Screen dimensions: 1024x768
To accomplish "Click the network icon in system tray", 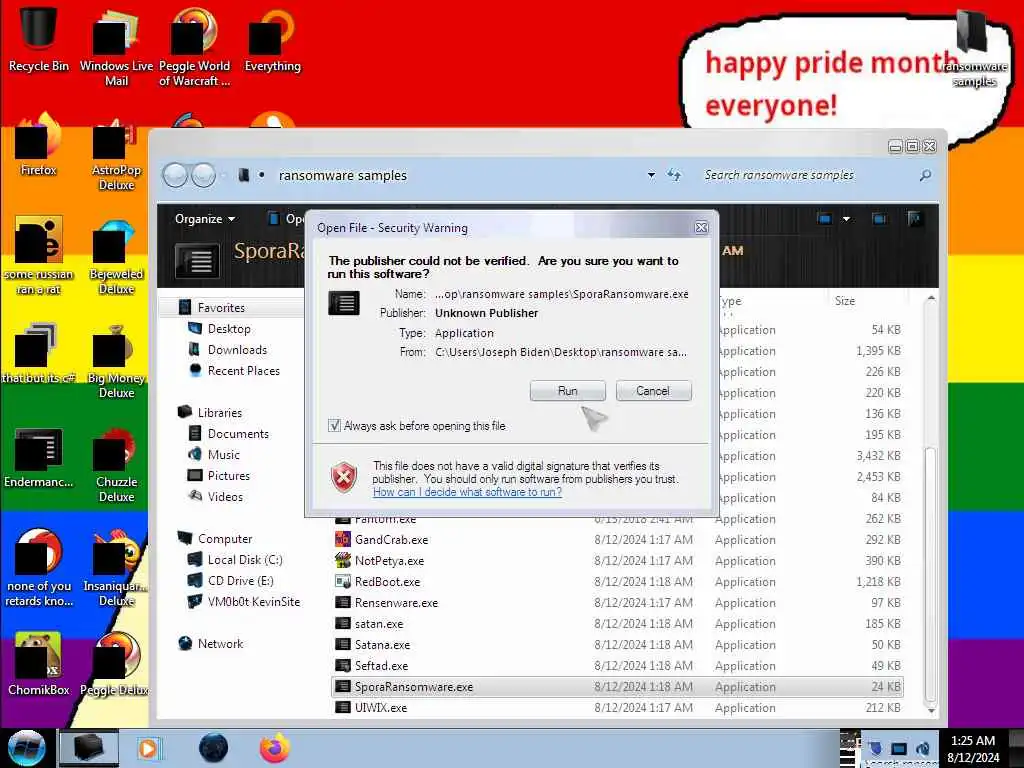I will coord(899,749).
